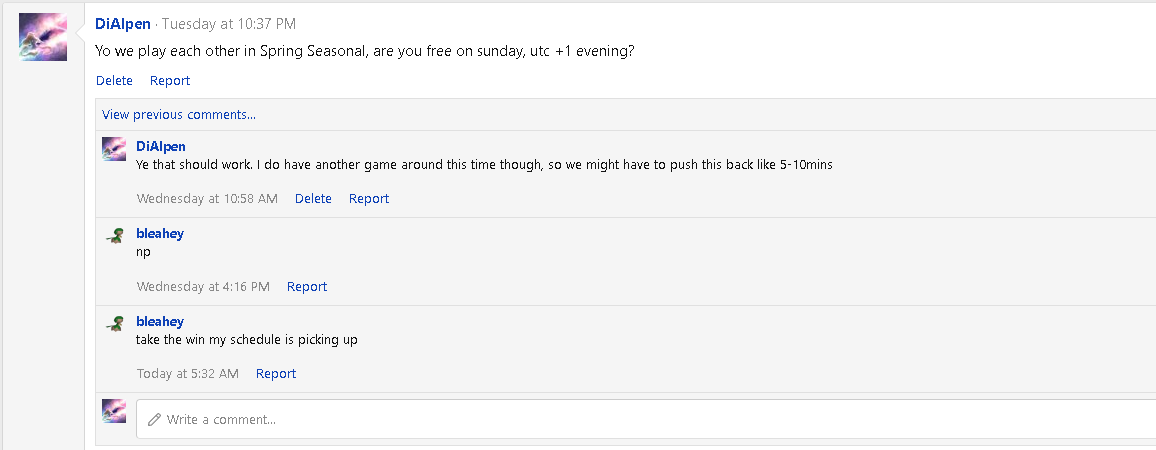The width and height of the screenshot is (1156, 450).
Task: Delete the main Spring Seasonal post
Action: pyautogui.click(x=114, y=80)
